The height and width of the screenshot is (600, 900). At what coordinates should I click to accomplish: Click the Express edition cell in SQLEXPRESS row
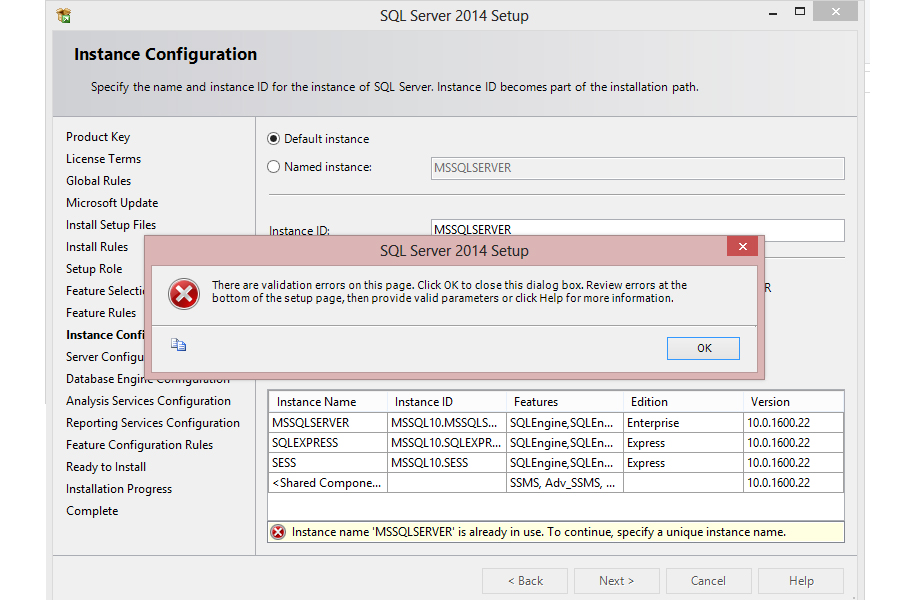[683, 443]
